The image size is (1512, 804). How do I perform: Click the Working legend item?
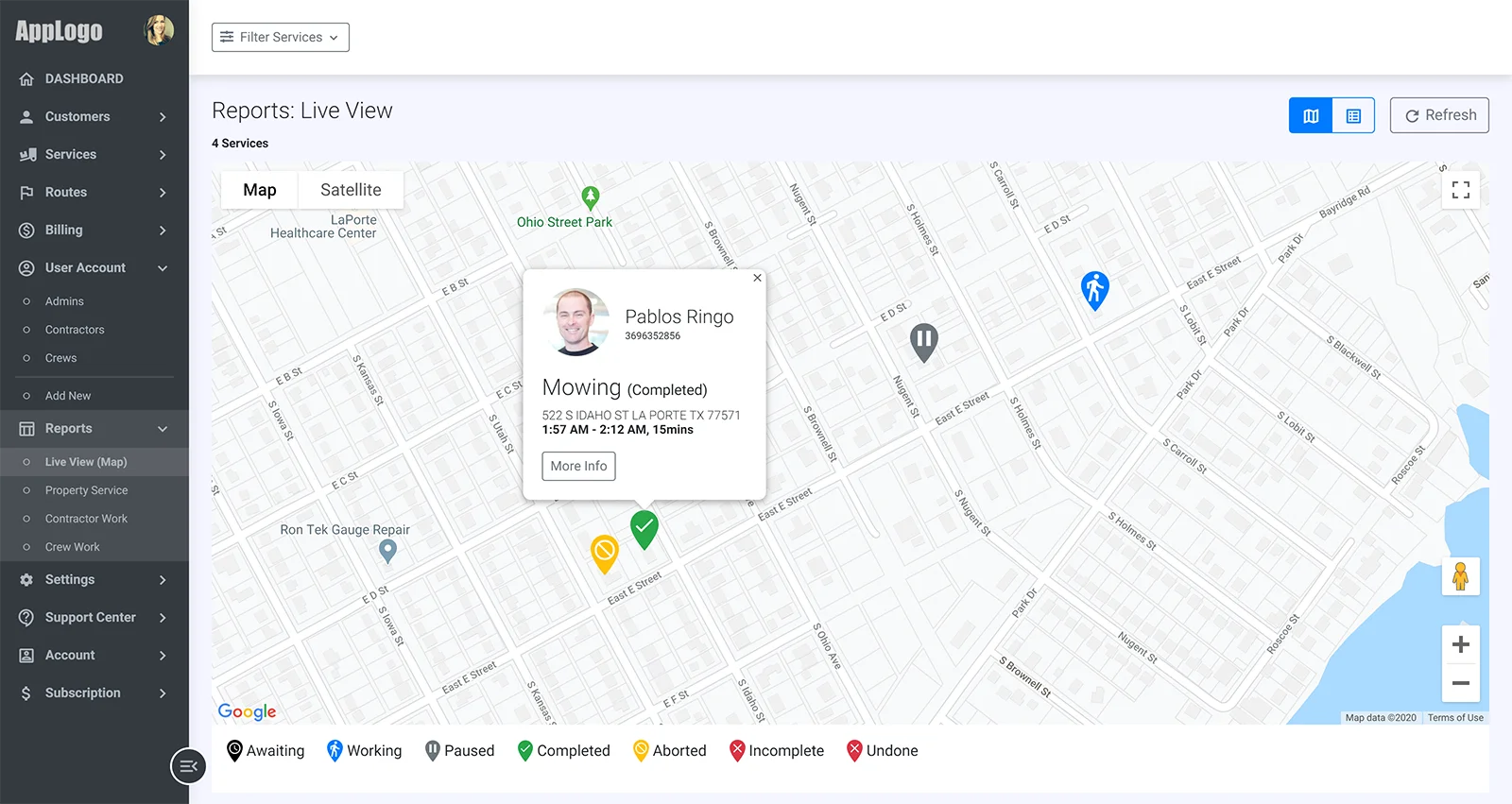click(364, 751)
